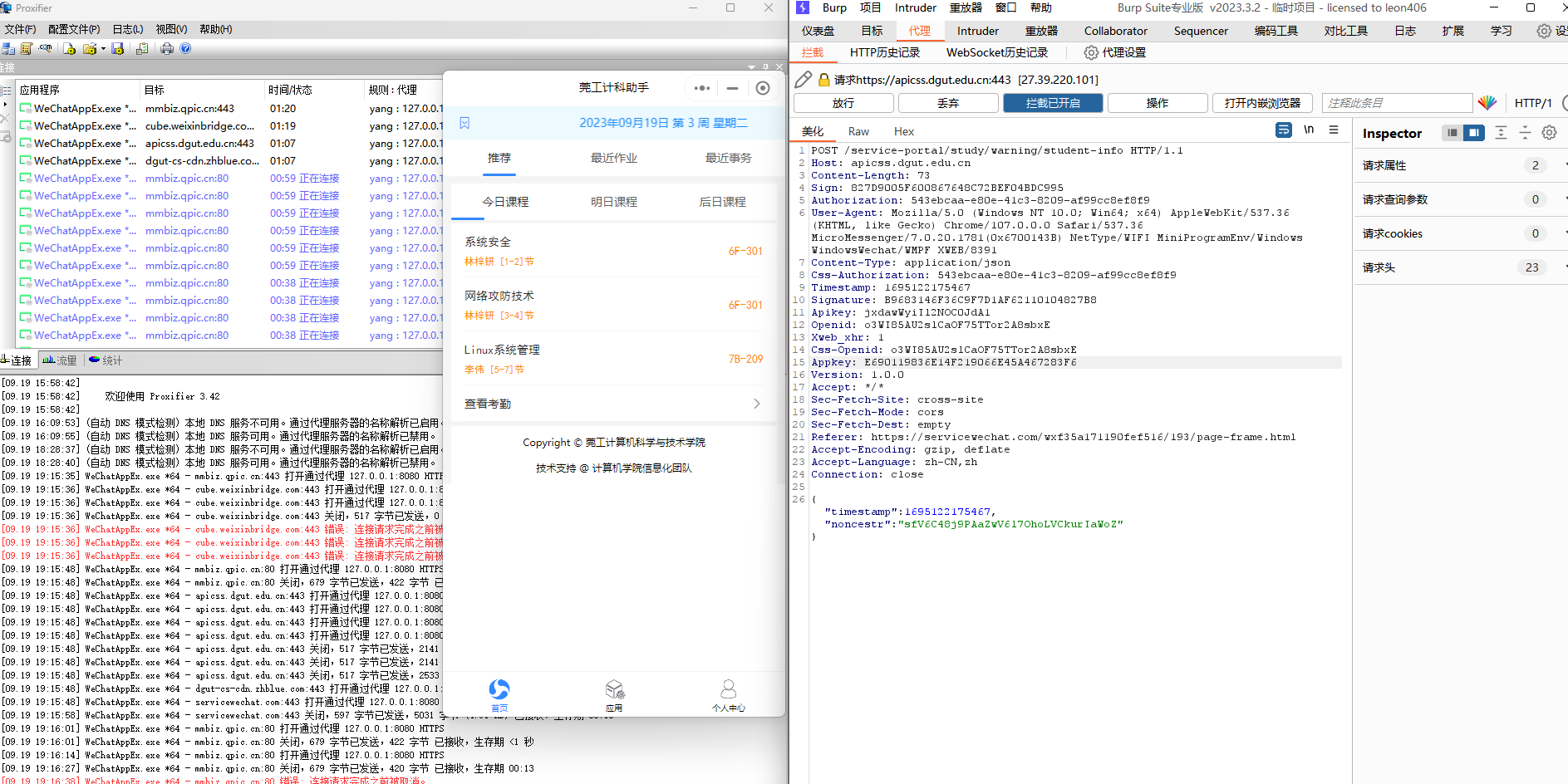Click lock icon before request URL
Viewport: 1568px width, 784px height.
(824, 80)
